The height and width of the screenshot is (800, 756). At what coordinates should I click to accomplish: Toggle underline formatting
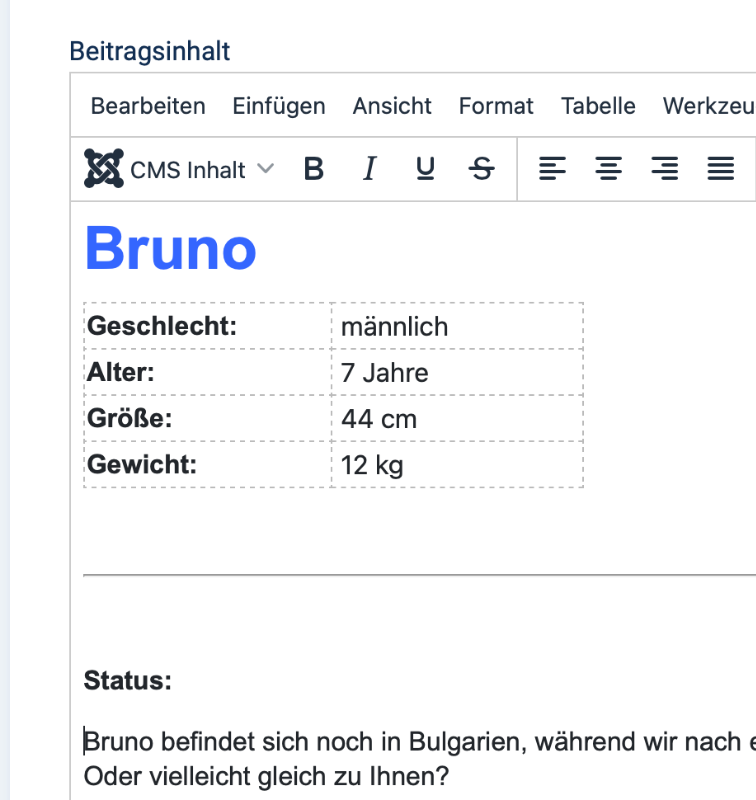425,169
